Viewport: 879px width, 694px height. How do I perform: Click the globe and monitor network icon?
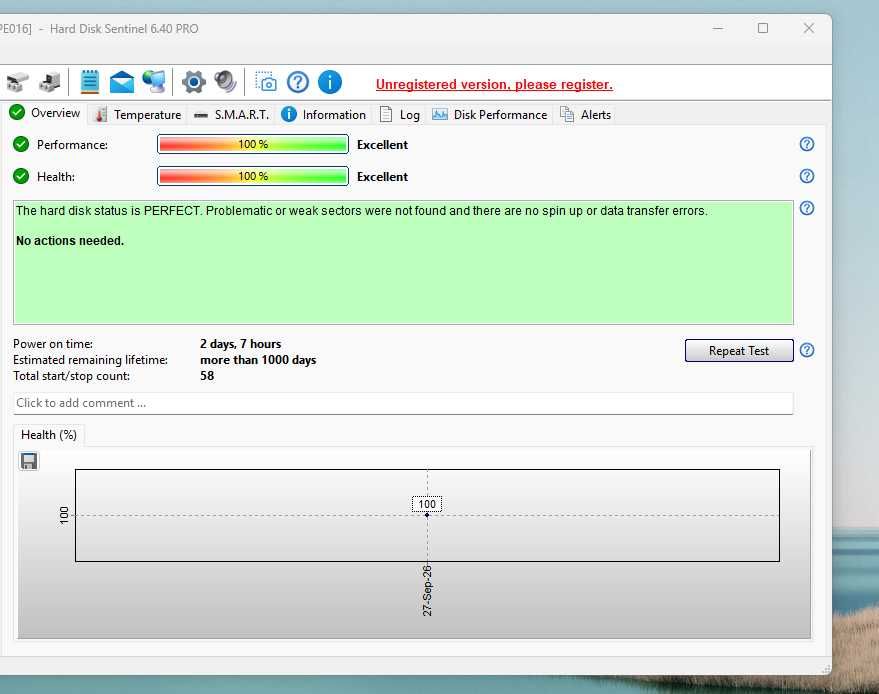[x=154, y=82]
